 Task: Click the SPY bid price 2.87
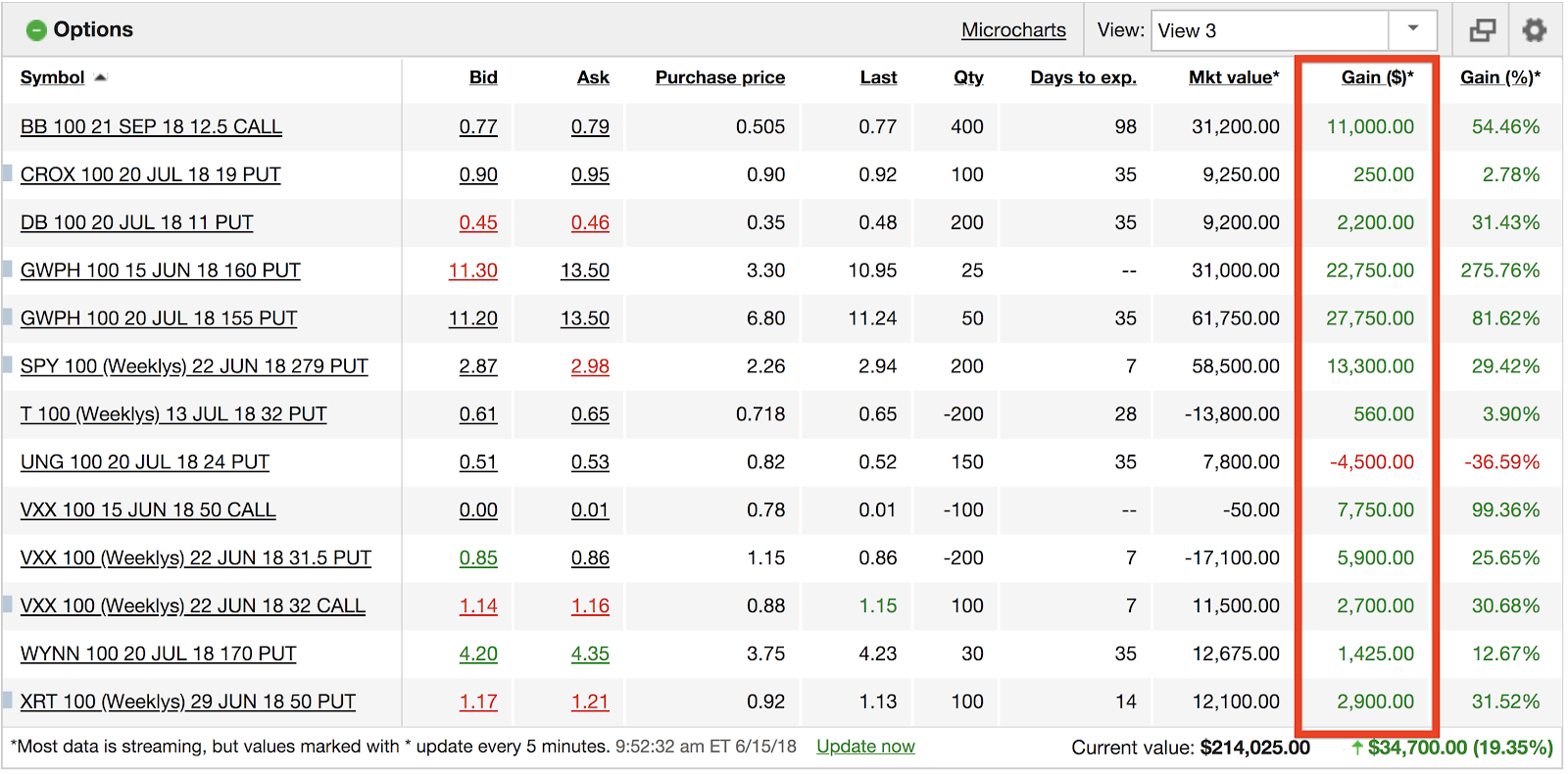(x=478, y=366)
